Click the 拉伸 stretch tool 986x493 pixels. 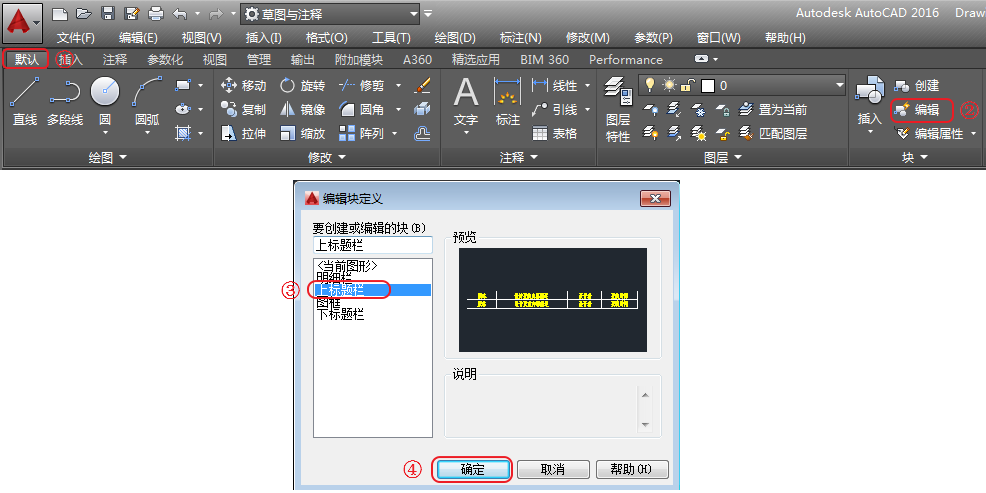[244, 133]
